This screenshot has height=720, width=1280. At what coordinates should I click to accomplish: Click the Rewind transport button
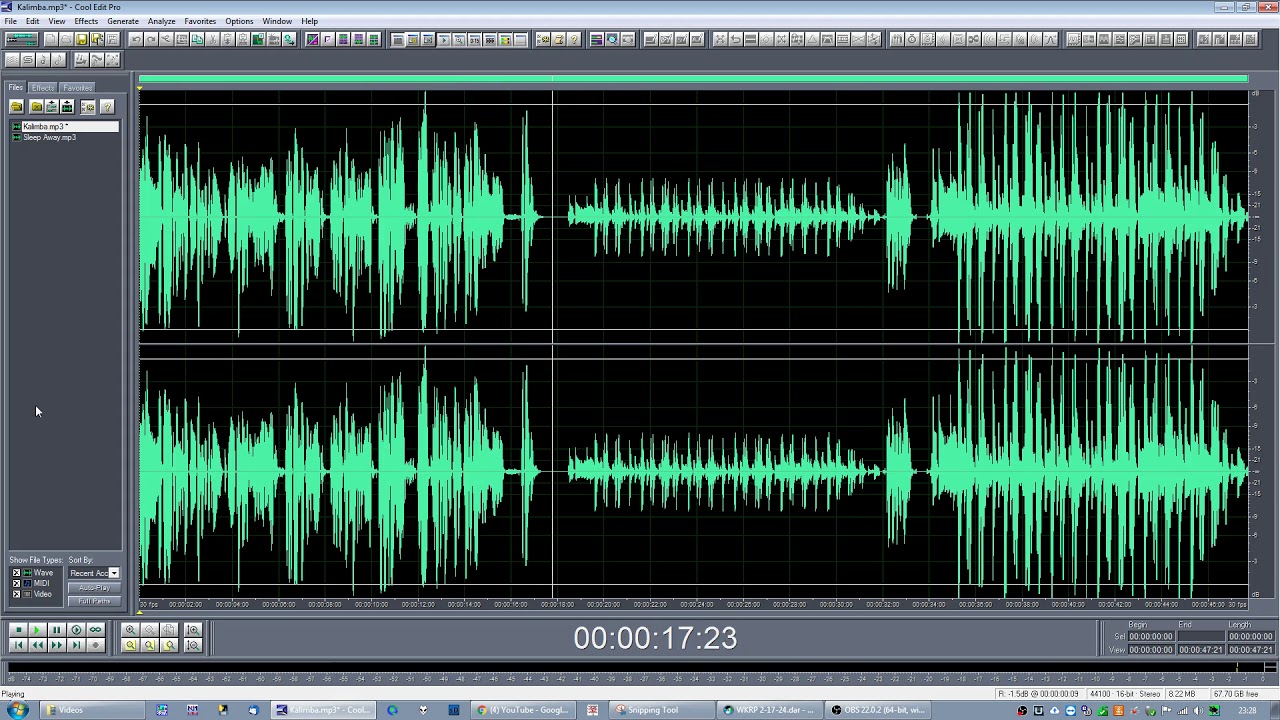pos(37,645)
